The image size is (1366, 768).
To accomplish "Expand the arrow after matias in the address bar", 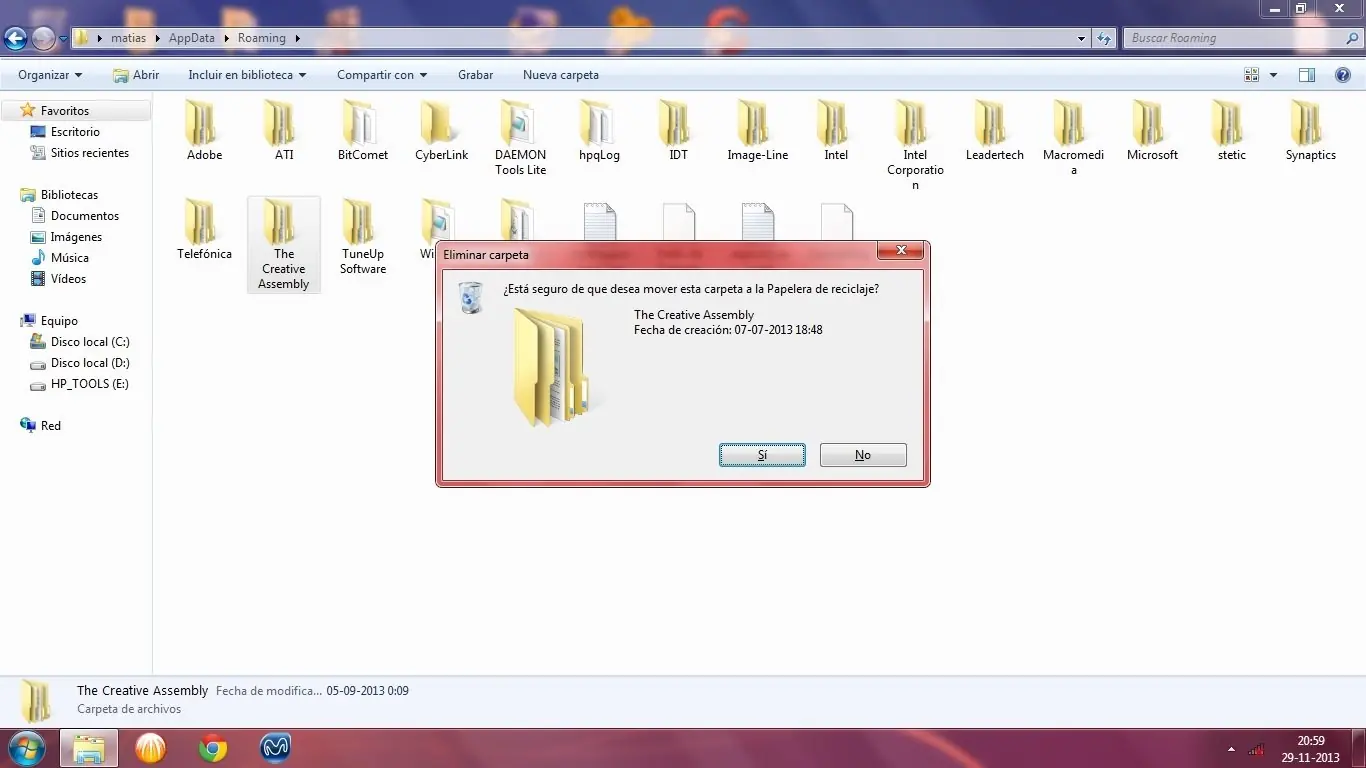I will (157, 38).
